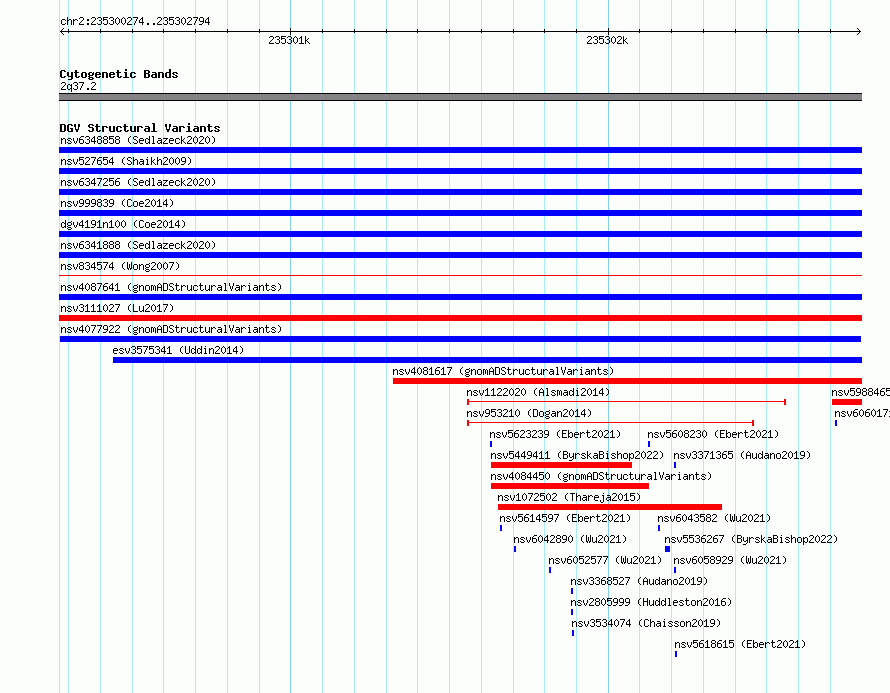
Task: Select nsv2805999 (Huddleston2016) label
Action: [651, 602]
